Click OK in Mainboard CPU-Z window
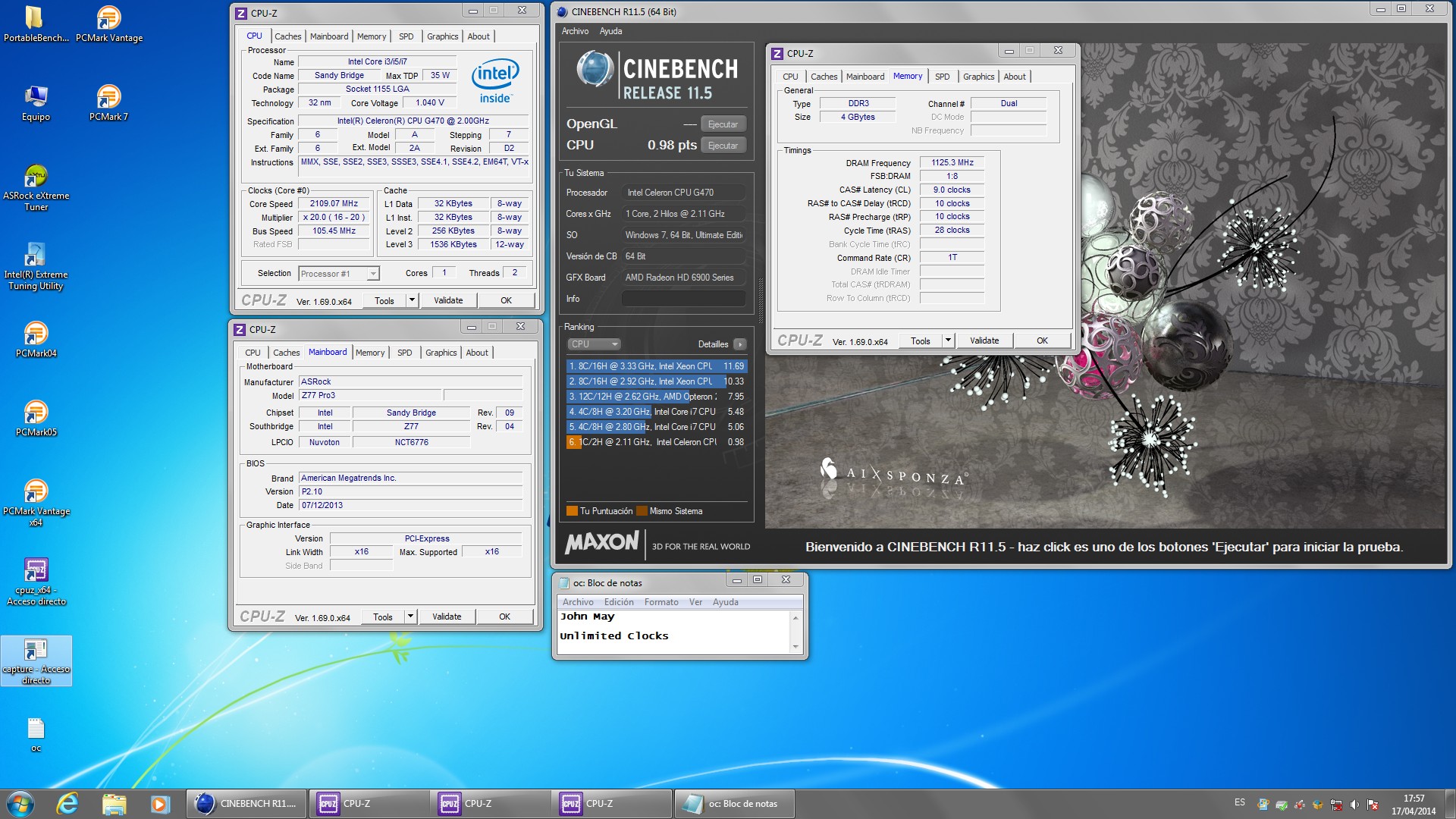This screenshot has height=819, width=1456. click(504, 617)
